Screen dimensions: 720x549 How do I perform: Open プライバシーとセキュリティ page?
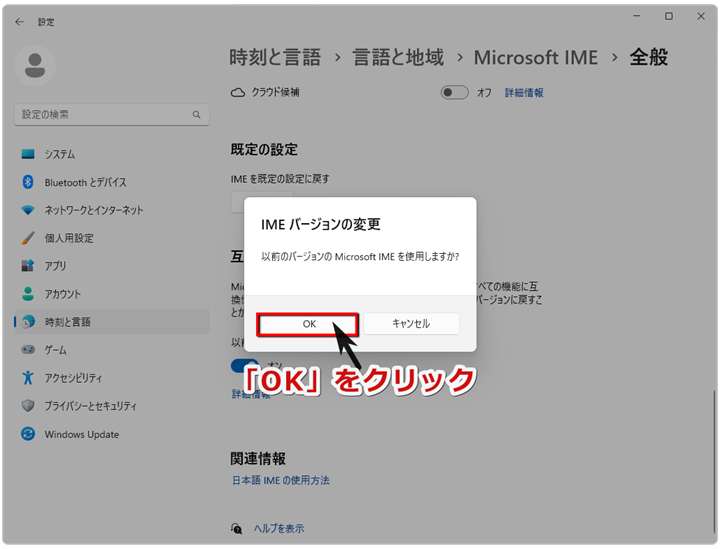[x=112, y=406]
